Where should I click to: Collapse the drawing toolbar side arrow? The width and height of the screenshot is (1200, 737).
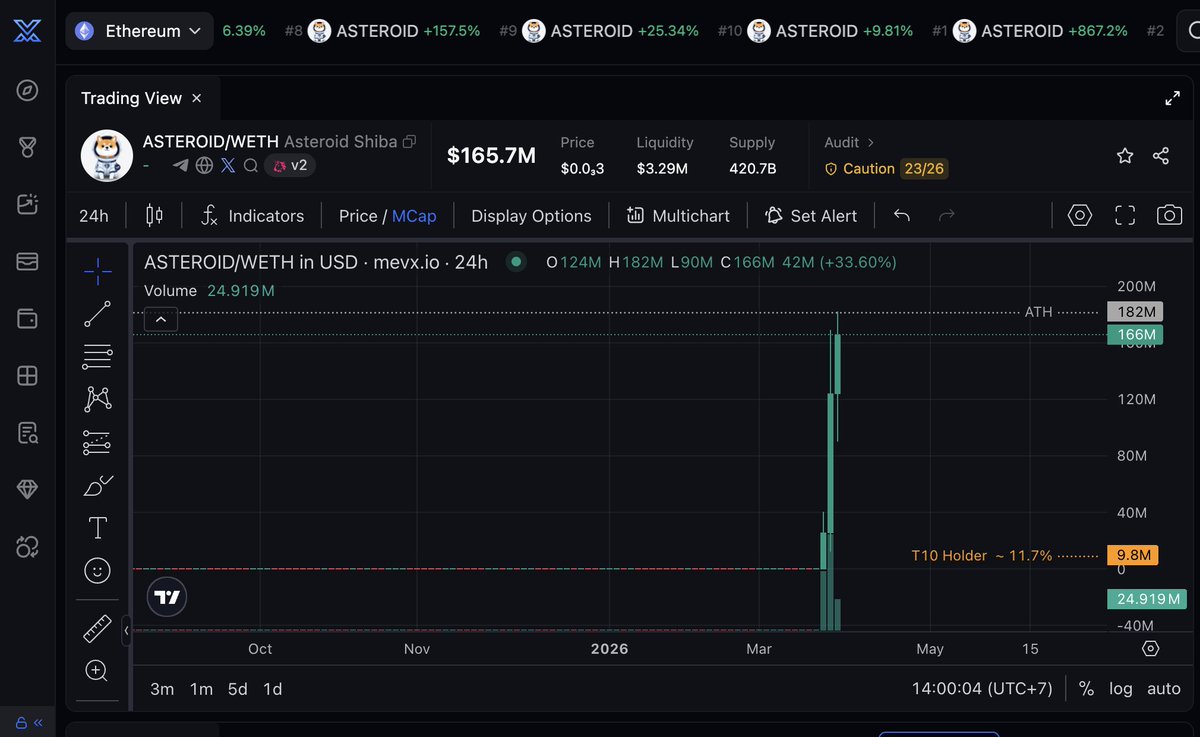pos(126,631)
